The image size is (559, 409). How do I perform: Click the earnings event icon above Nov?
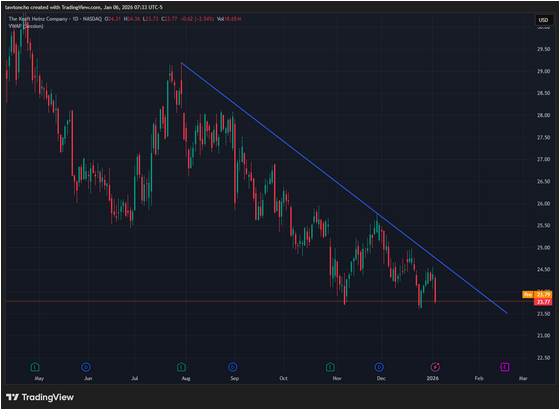tap(330, 367)
